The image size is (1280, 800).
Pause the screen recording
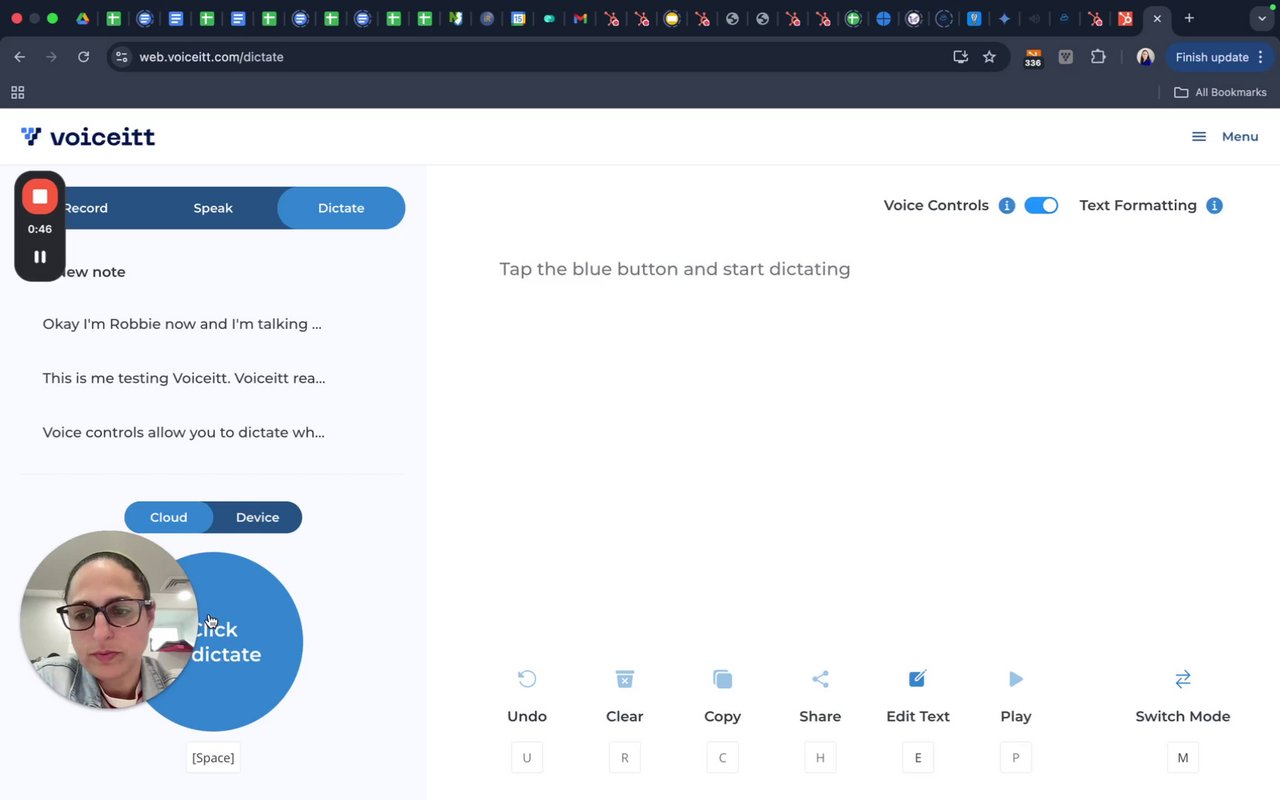coord(40,257)
